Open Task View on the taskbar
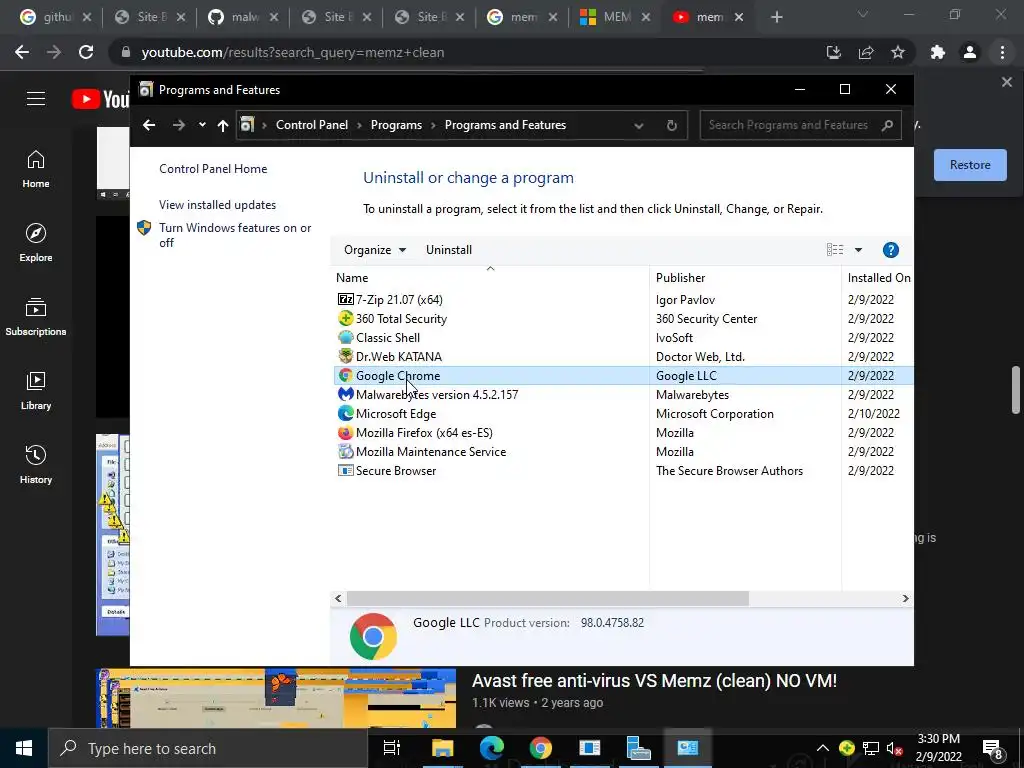Image resolution: width=1024 pixels, height=768 pixels. coord(392,748)
